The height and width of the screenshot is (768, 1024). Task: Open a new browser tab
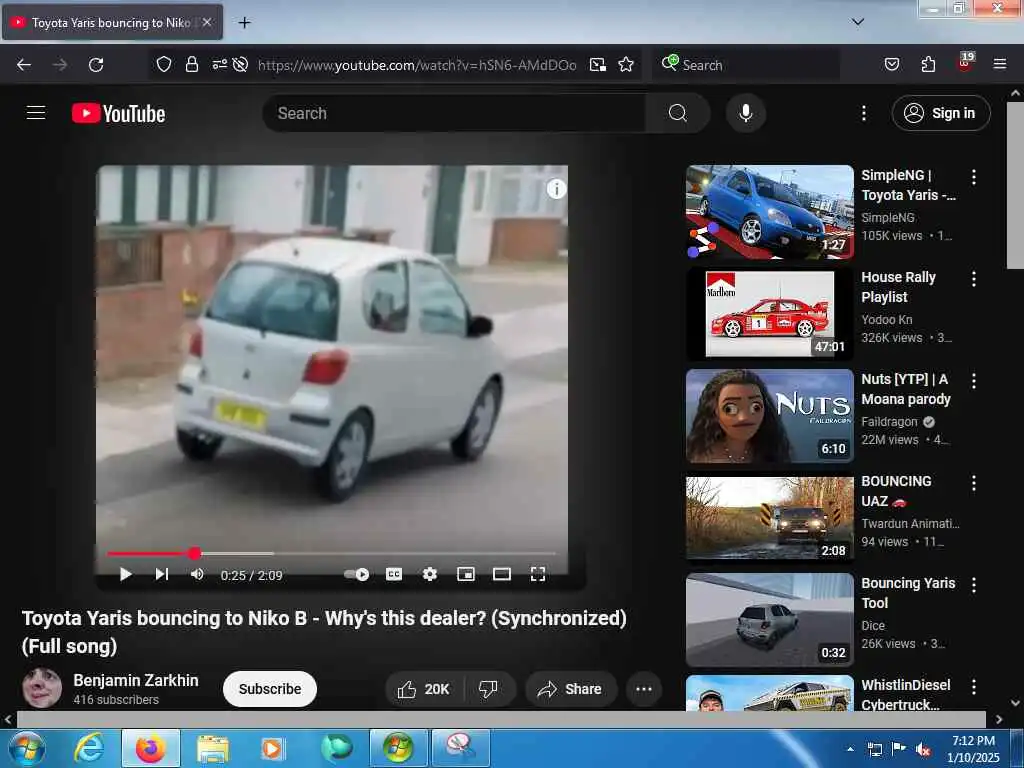click(244, 22)
